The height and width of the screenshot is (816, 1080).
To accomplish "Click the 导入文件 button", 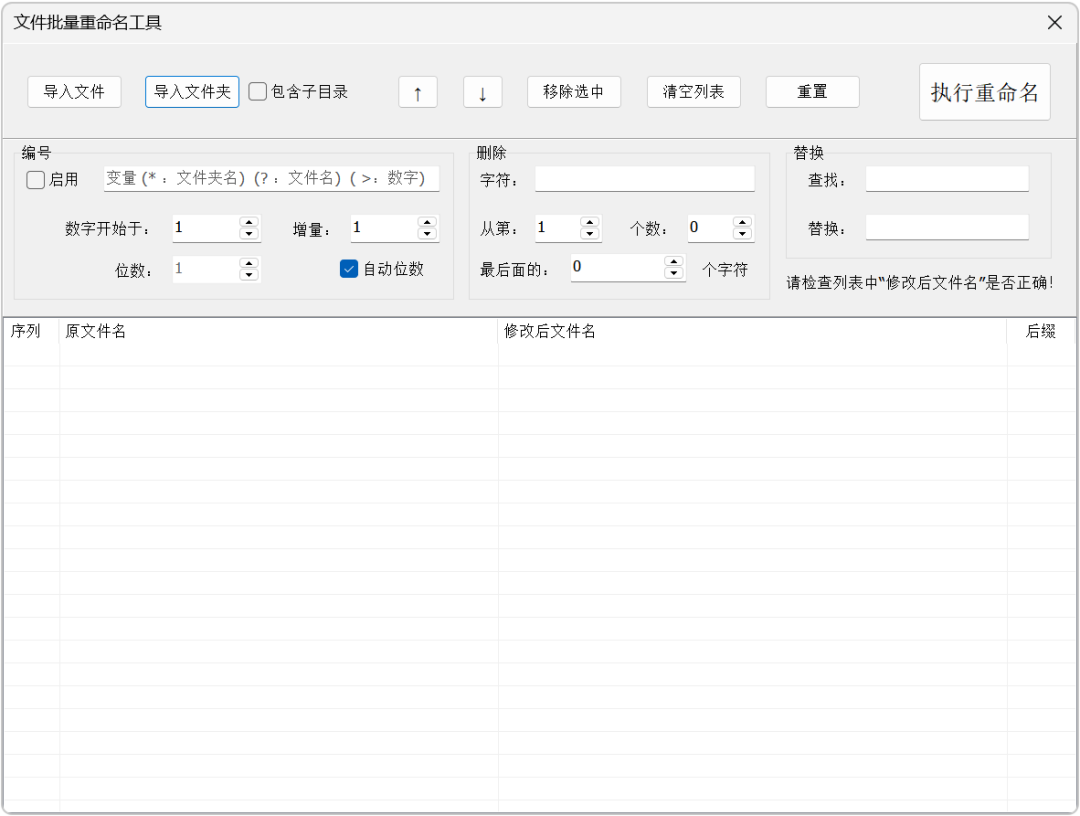I will (74, 92).
